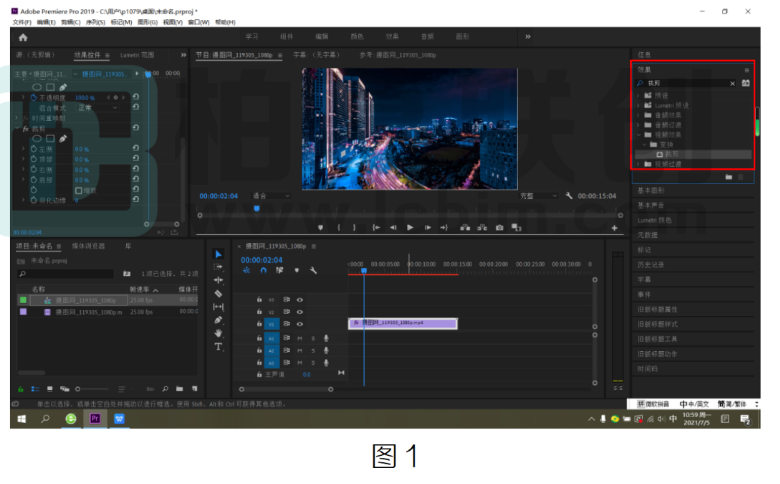The image size is (780, 484).
Task: Clear the Effects panel search field
Action: tap(733, 84)
